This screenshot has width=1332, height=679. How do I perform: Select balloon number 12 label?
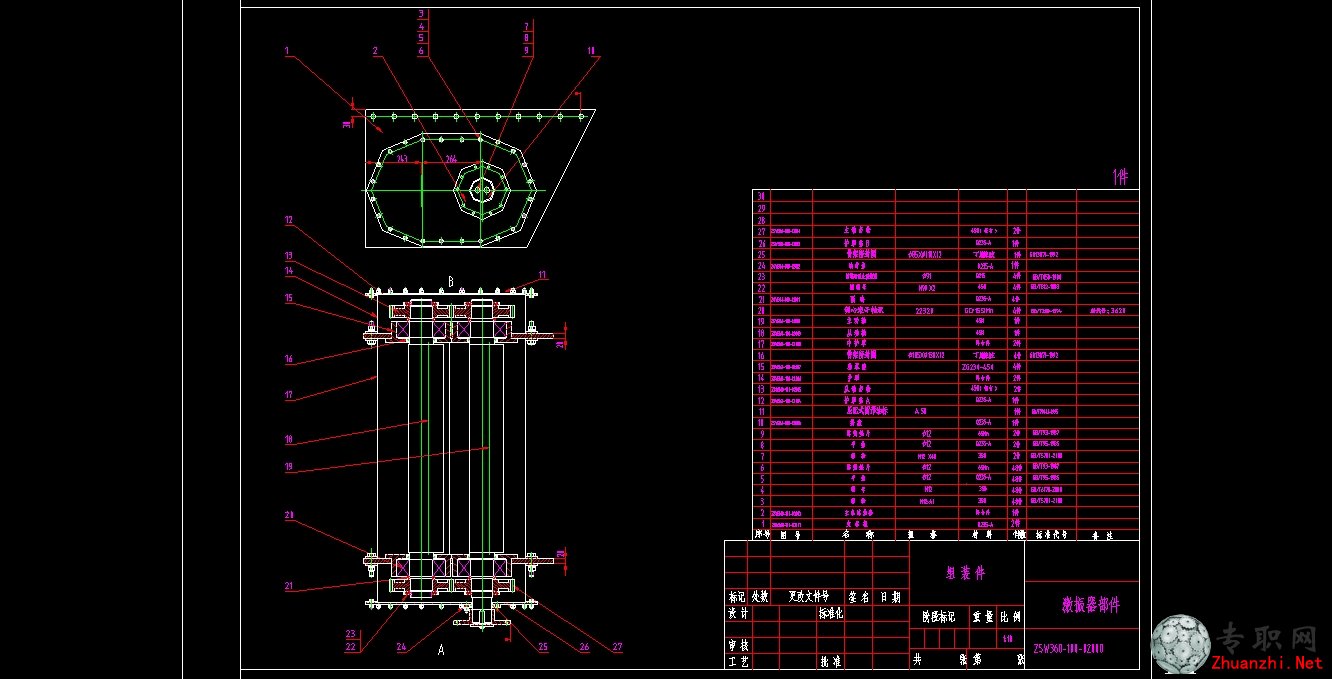tap(288, 220)
